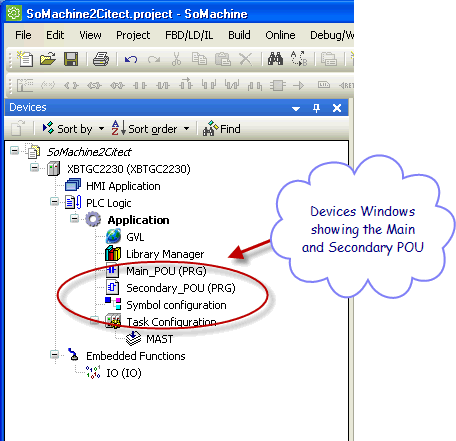456x441 pixels.
Task: Click the Find button in Devices panel
Action: click(222, 129)
